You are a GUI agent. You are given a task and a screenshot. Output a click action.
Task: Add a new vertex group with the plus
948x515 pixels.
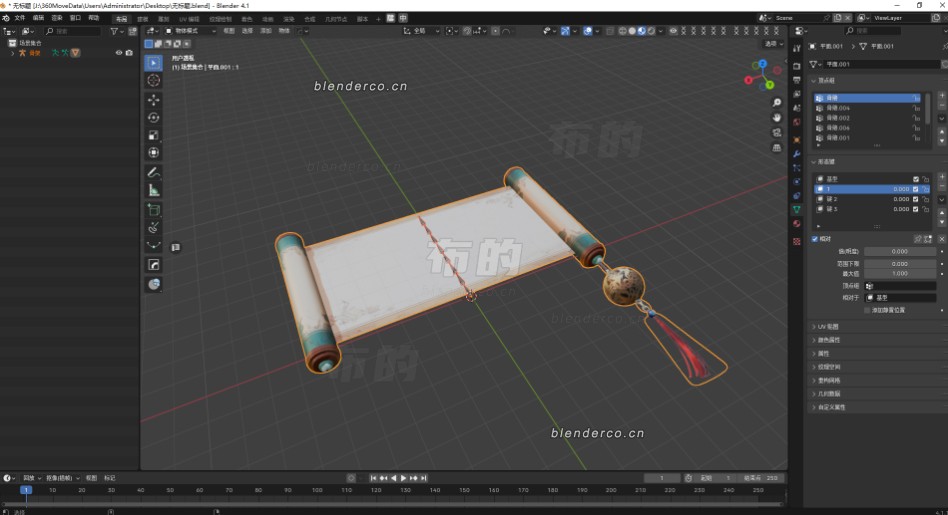click(x=941, y=96)
